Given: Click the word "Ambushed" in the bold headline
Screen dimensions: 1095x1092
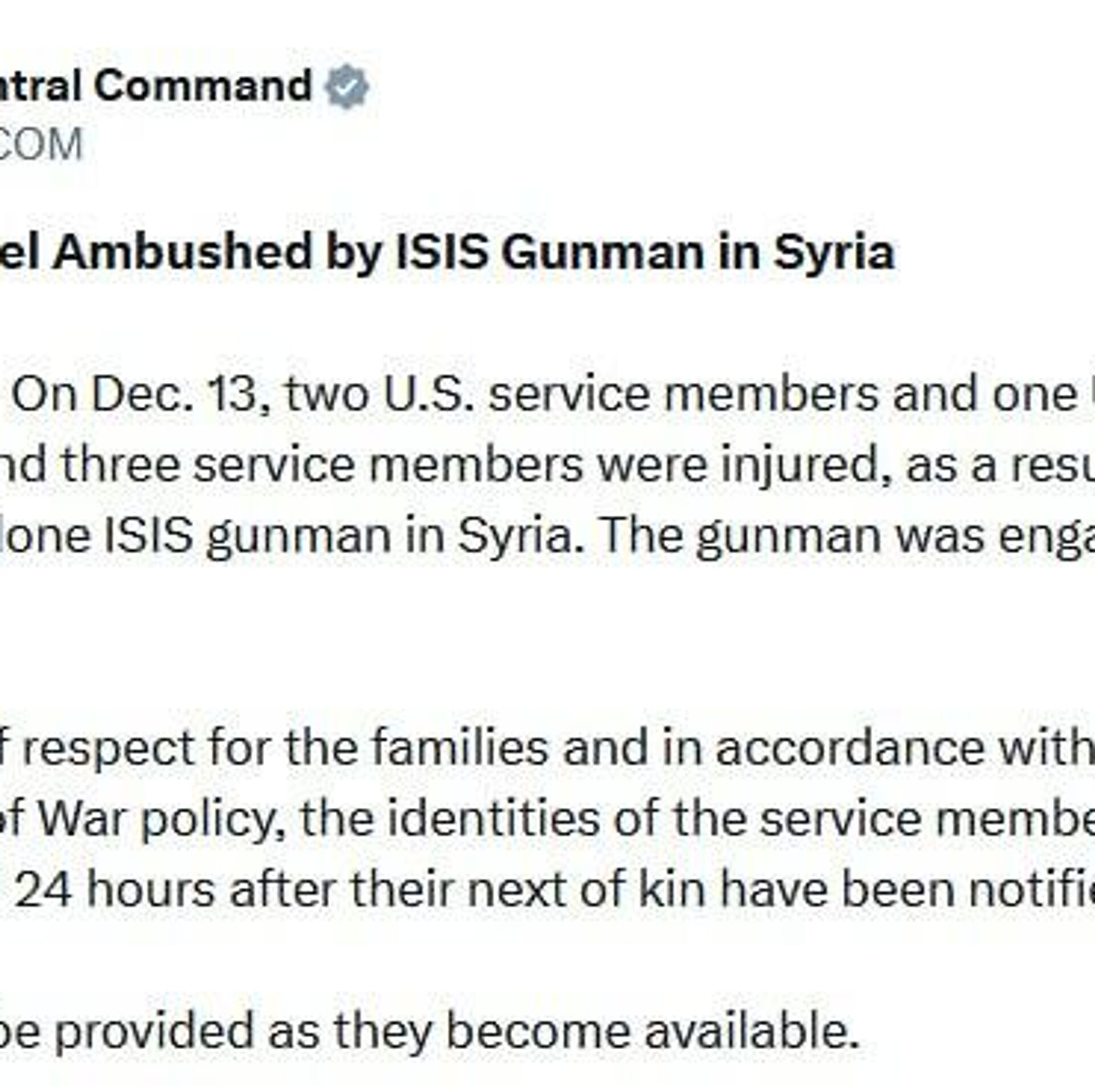Looking at the screenshot, I should [181, 252].
